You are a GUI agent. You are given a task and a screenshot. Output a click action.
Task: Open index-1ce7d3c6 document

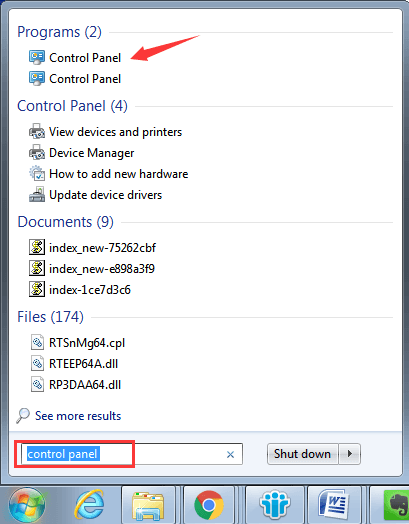point(80,290)
